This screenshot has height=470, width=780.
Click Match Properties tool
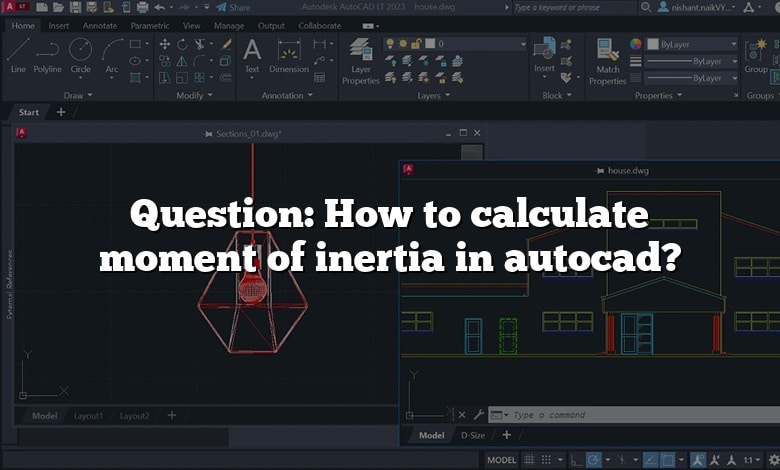point(607,61)
